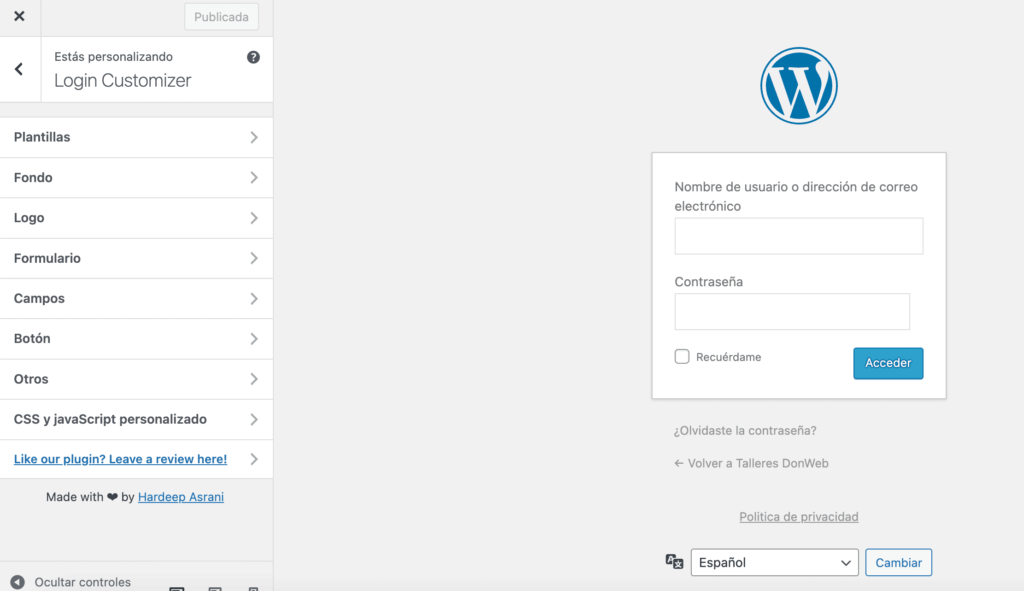Switch to tablet preview mode
The height and width of the screenshot is (591, 1024).
(216, 588)
